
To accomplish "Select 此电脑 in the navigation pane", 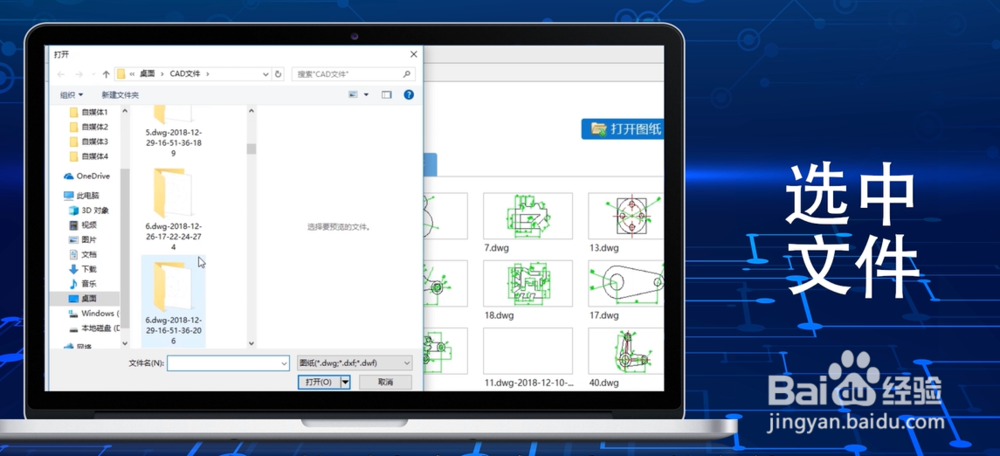I will click(82, 195).
